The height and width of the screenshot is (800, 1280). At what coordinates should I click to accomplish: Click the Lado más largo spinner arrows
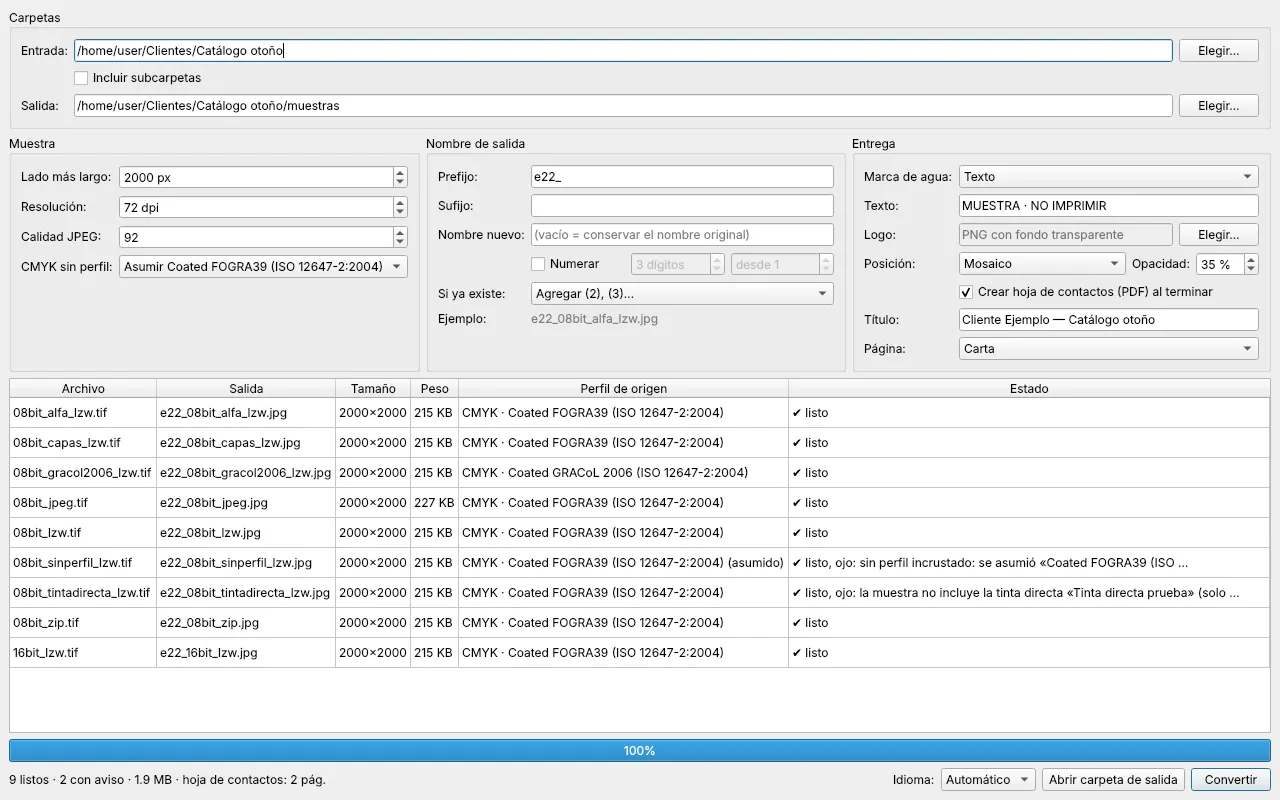[x=400, y=177]
